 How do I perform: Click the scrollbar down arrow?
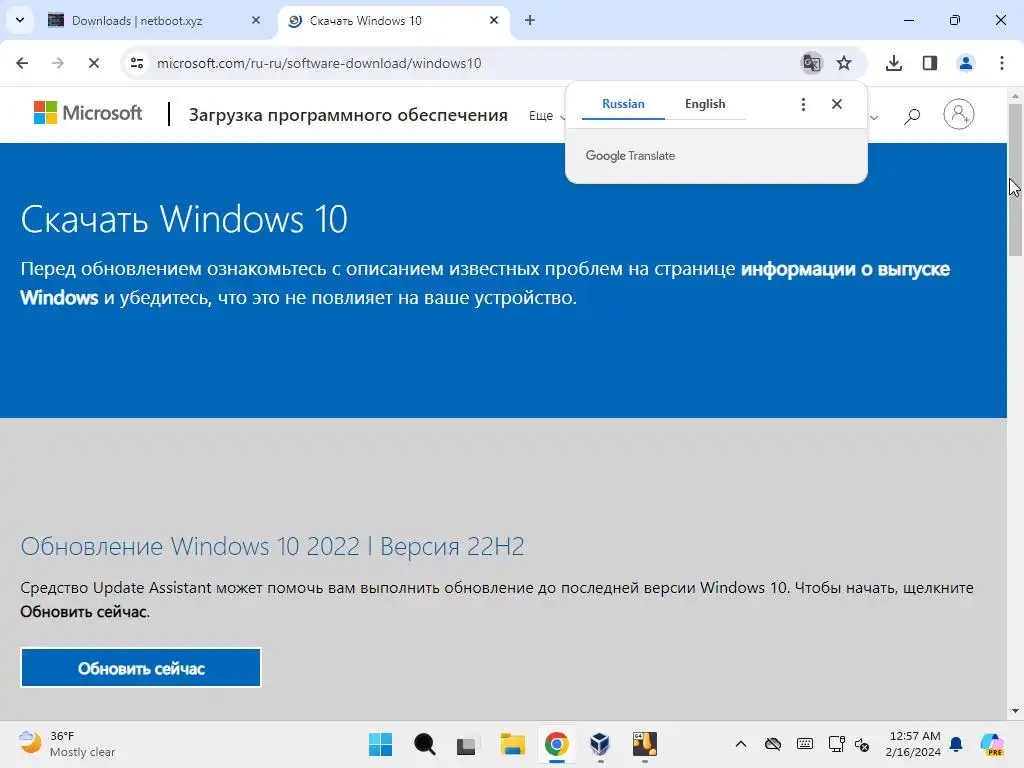pyautogui.click(x=1015, y=711)
